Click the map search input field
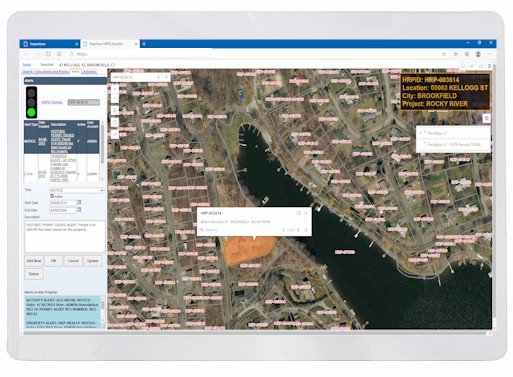513x377 pixels. click(134, 77)
